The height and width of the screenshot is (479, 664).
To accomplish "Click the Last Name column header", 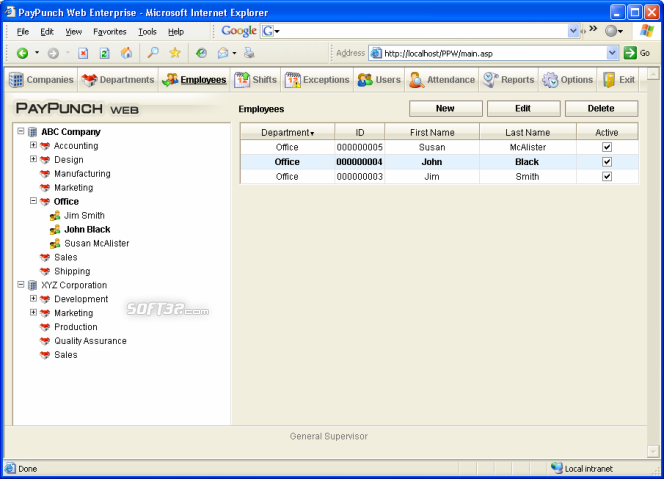I will click(x=528, y=133).
